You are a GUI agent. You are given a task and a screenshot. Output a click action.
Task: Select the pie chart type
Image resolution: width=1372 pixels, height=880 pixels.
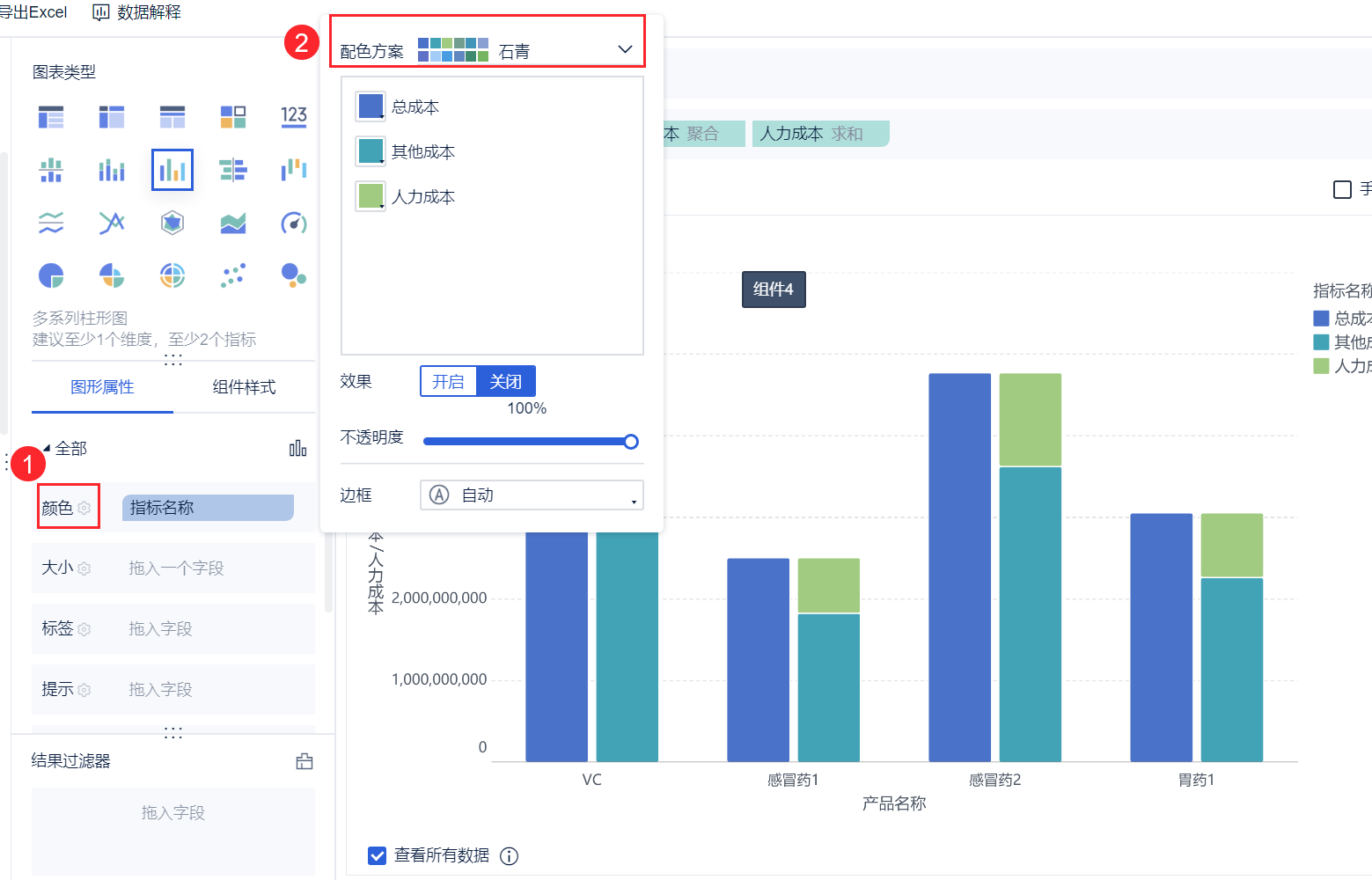51,275
